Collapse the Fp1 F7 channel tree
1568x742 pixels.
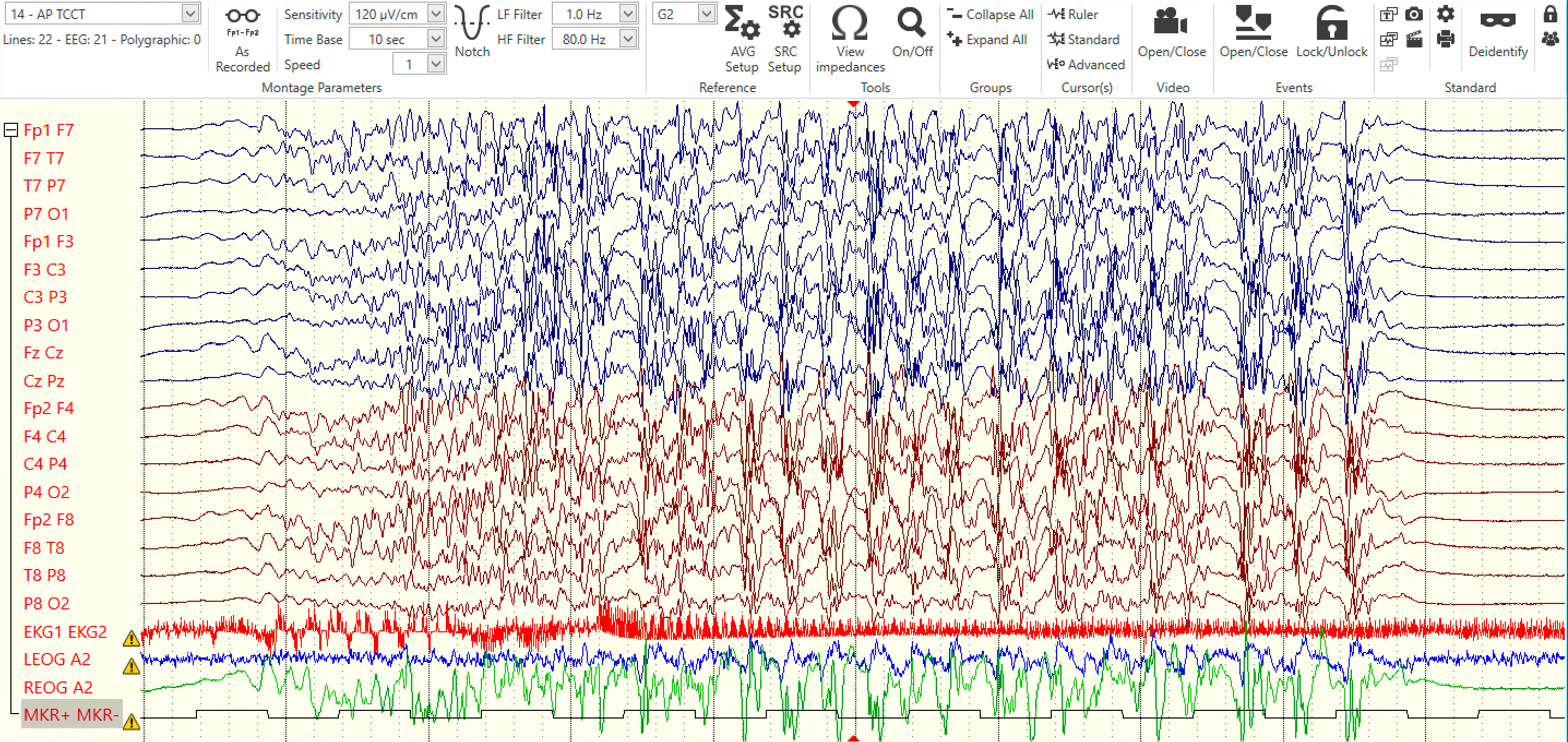click(x=11, y=130)
